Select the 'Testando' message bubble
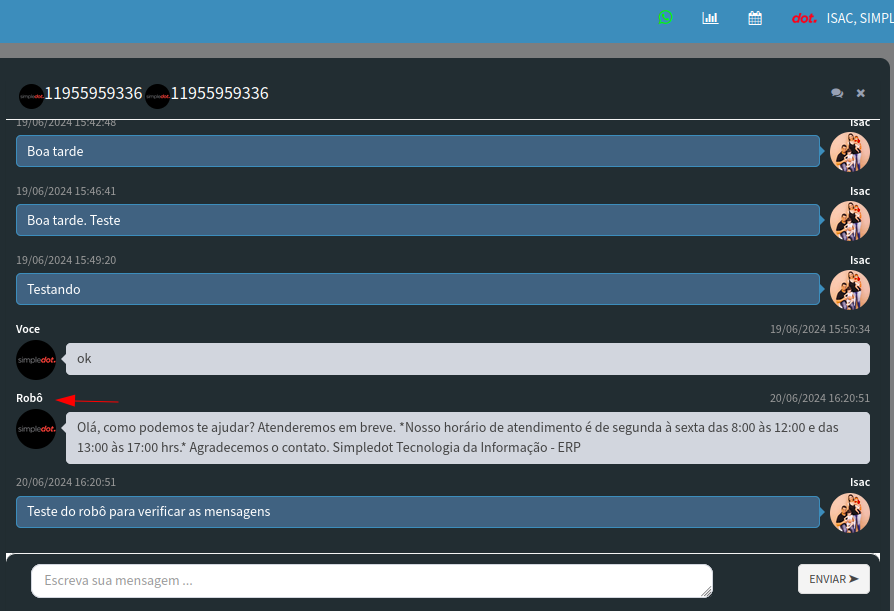Image resolution: width=894 pixels, height=611 pixels. click(418, 289)
